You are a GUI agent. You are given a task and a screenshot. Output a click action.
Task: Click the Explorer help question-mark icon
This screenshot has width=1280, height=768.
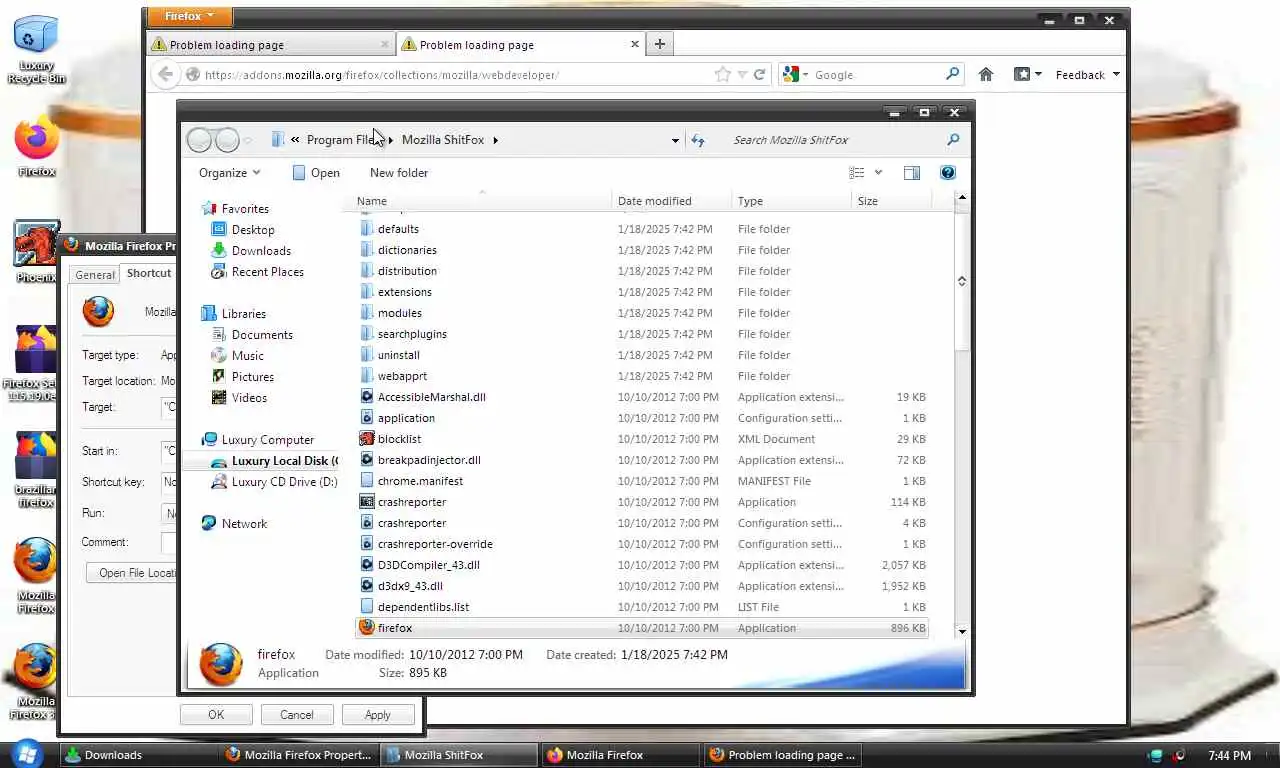948,173
